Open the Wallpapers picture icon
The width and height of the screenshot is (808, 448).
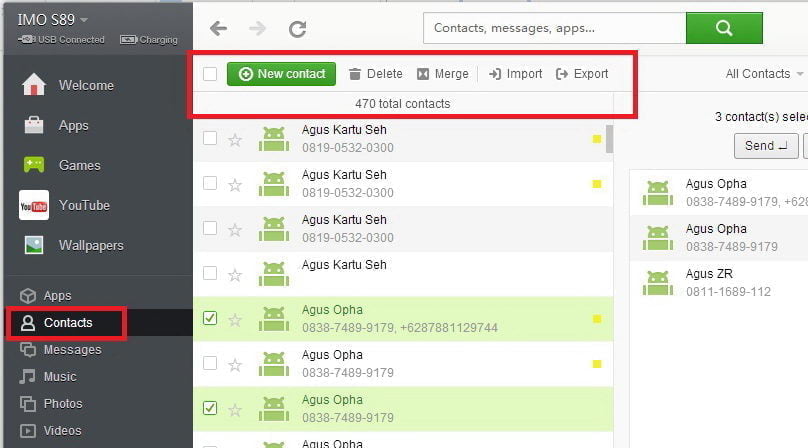[34, 245]
